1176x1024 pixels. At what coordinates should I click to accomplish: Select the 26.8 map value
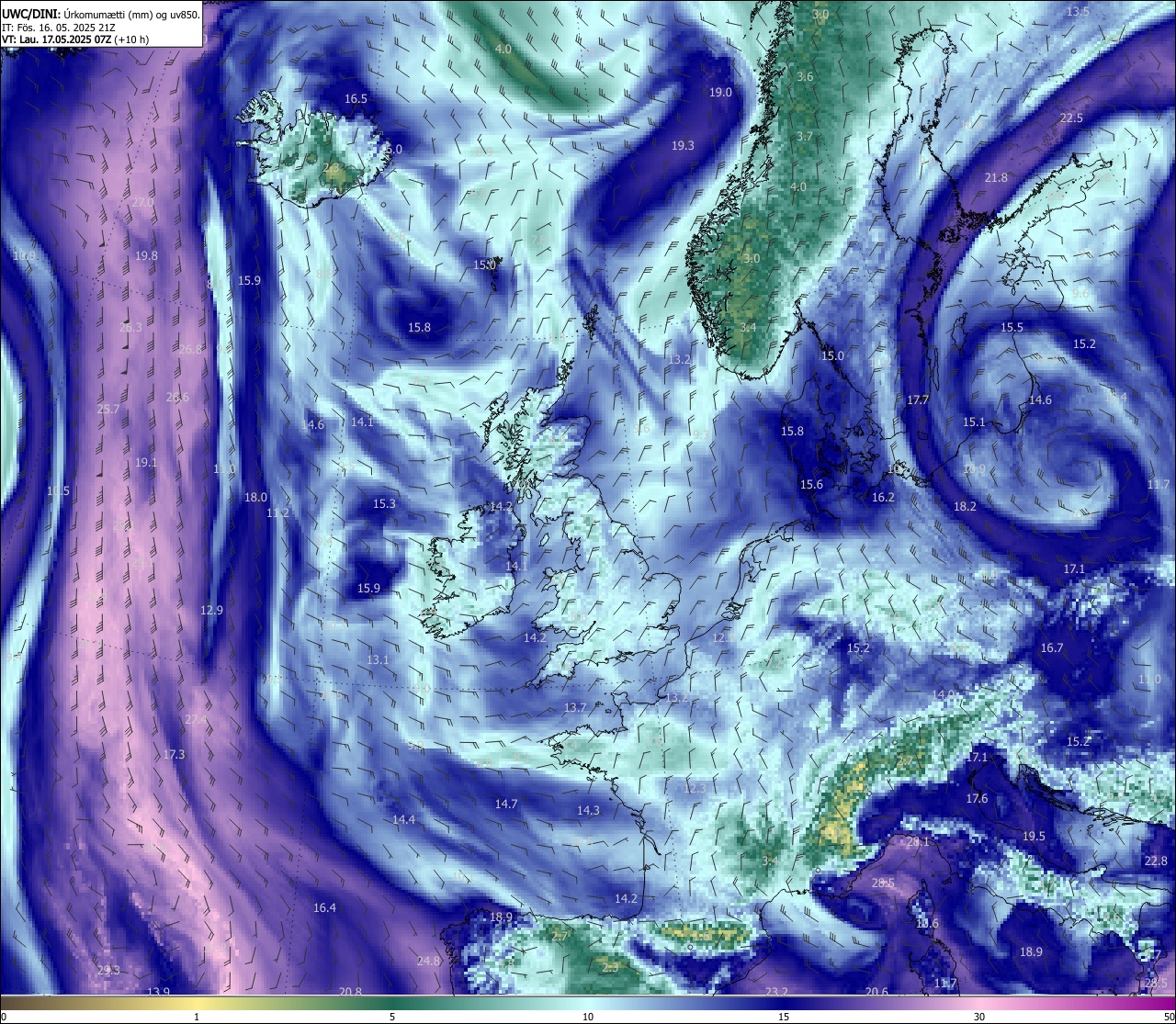click(x=190, y=349)
